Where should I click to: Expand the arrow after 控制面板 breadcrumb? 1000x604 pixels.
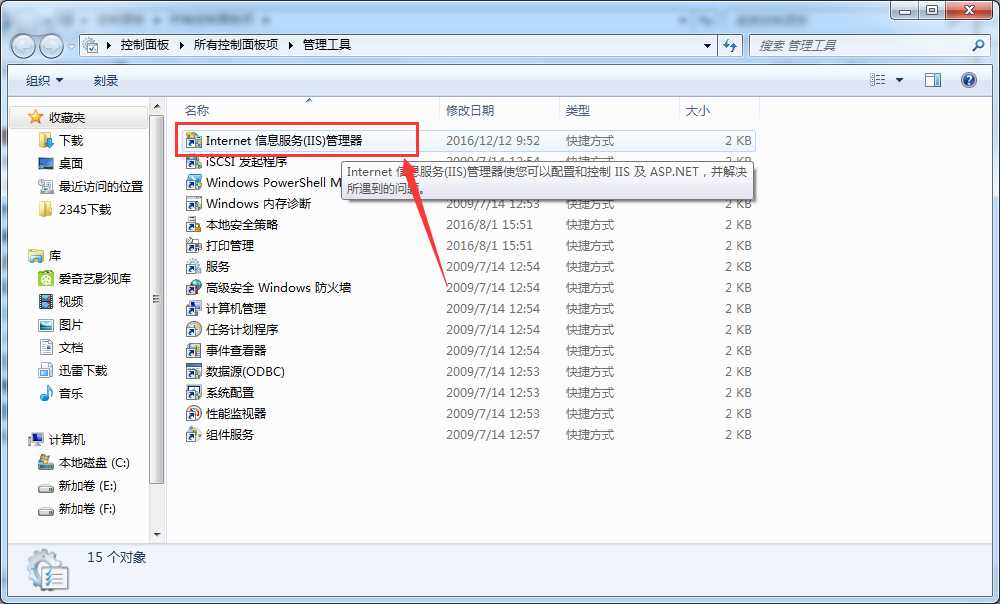(182, 45)
